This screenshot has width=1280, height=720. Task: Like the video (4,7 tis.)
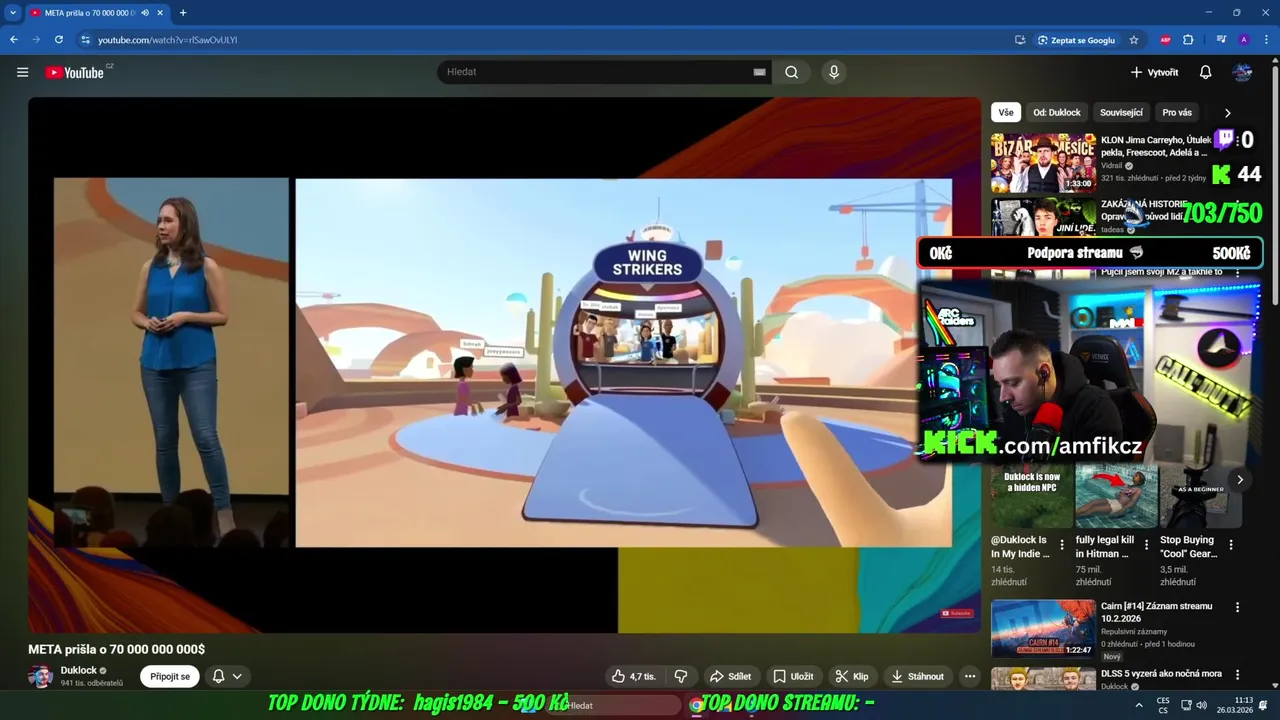633,676
